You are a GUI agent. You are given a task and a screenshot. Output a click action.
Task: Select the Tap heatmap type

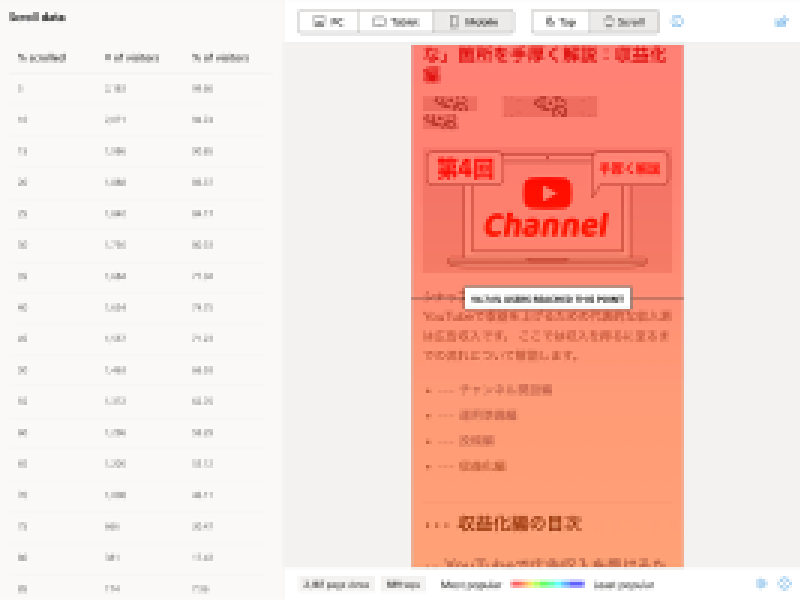[560, 22]
